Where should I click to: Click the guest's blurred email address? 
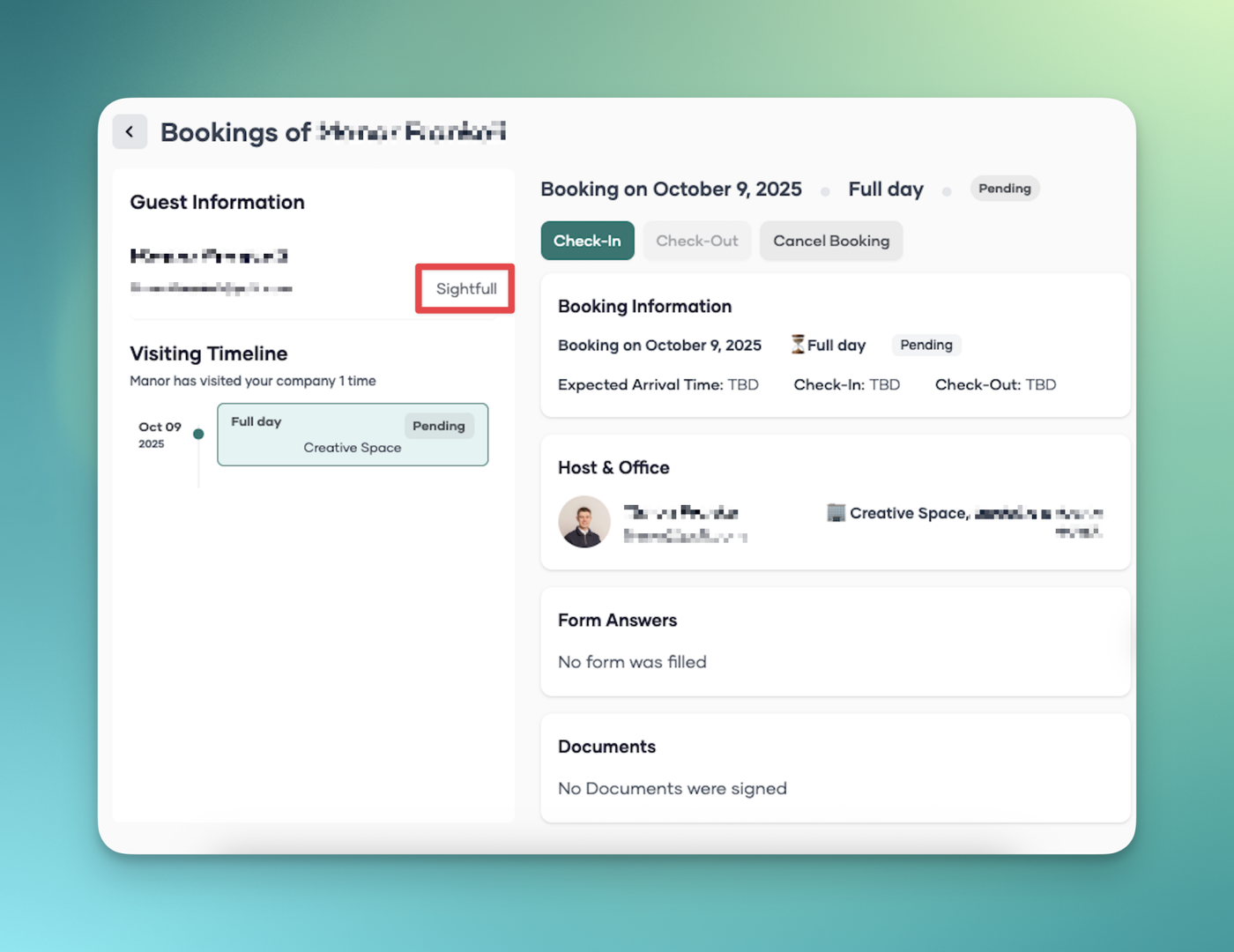[212, 288]
